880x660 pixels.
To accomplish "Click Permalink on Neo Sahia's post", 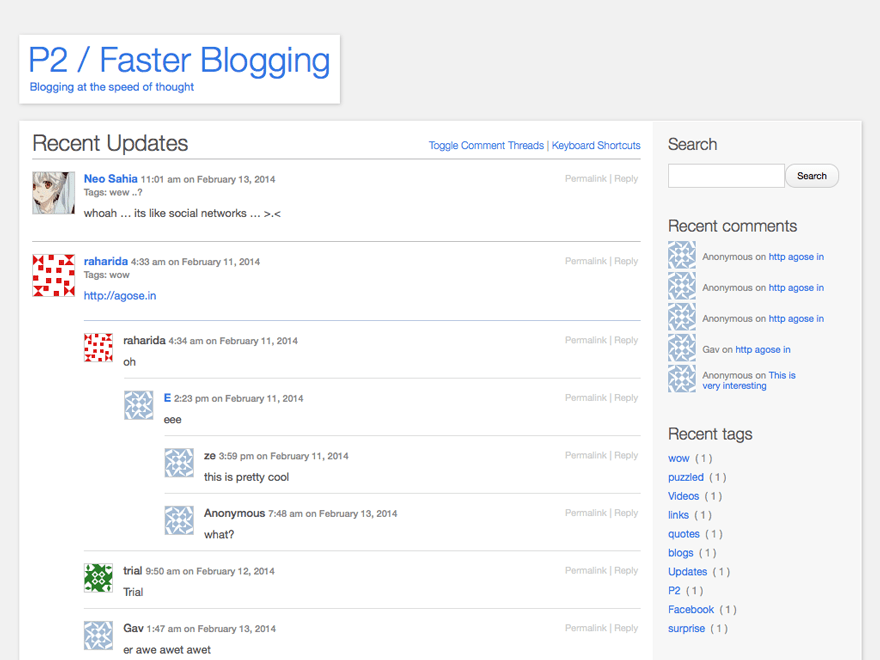I will tap(585, 178).
